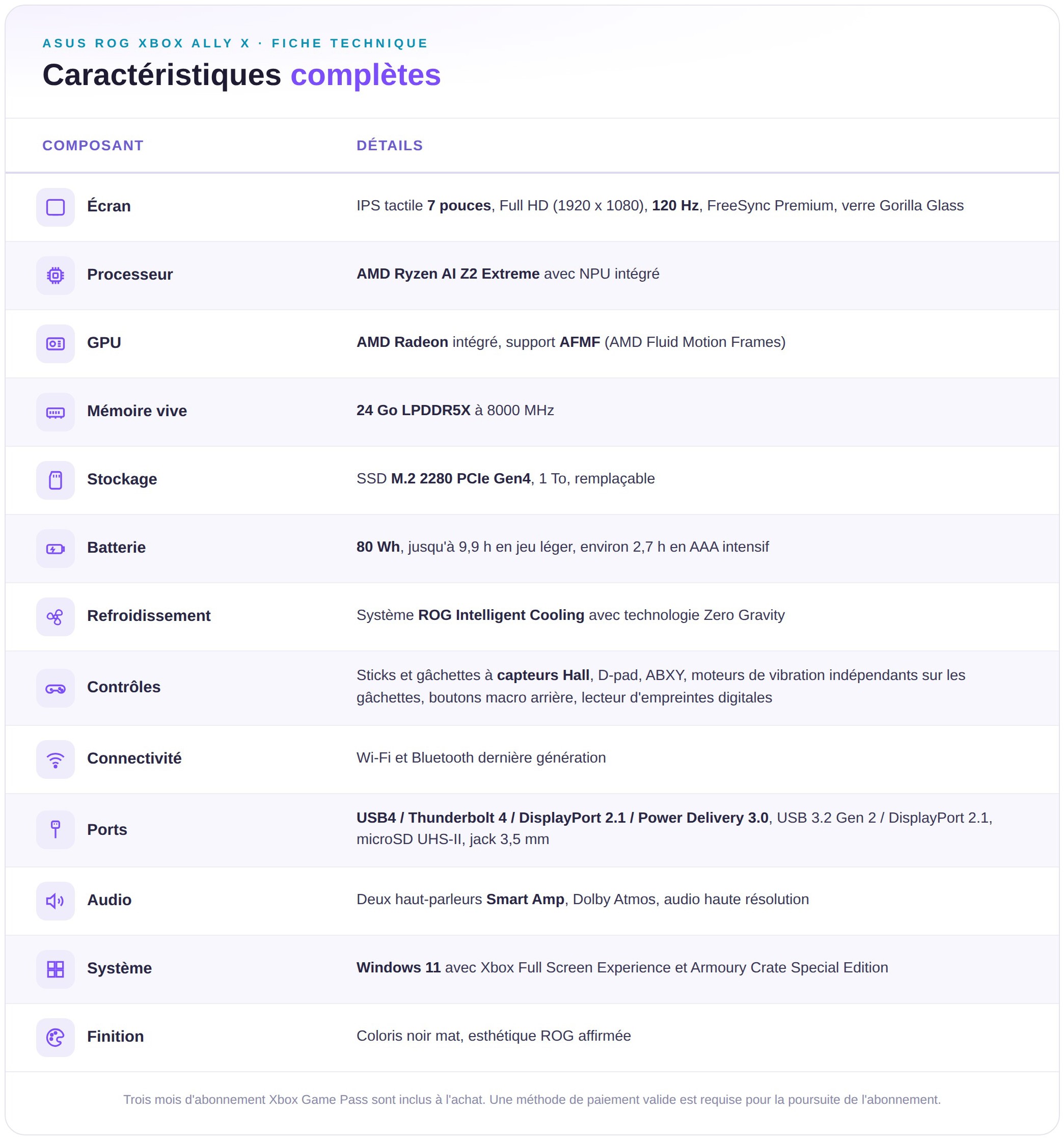
Task: Select the AMD Ryzen AI Z2 Extreme text
Action: [x=448, y=274]
